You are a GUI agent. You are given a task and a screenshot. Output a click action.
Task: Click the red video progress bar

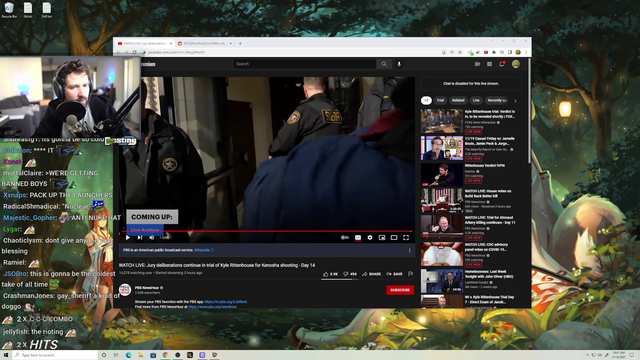[x=267, y=231]
